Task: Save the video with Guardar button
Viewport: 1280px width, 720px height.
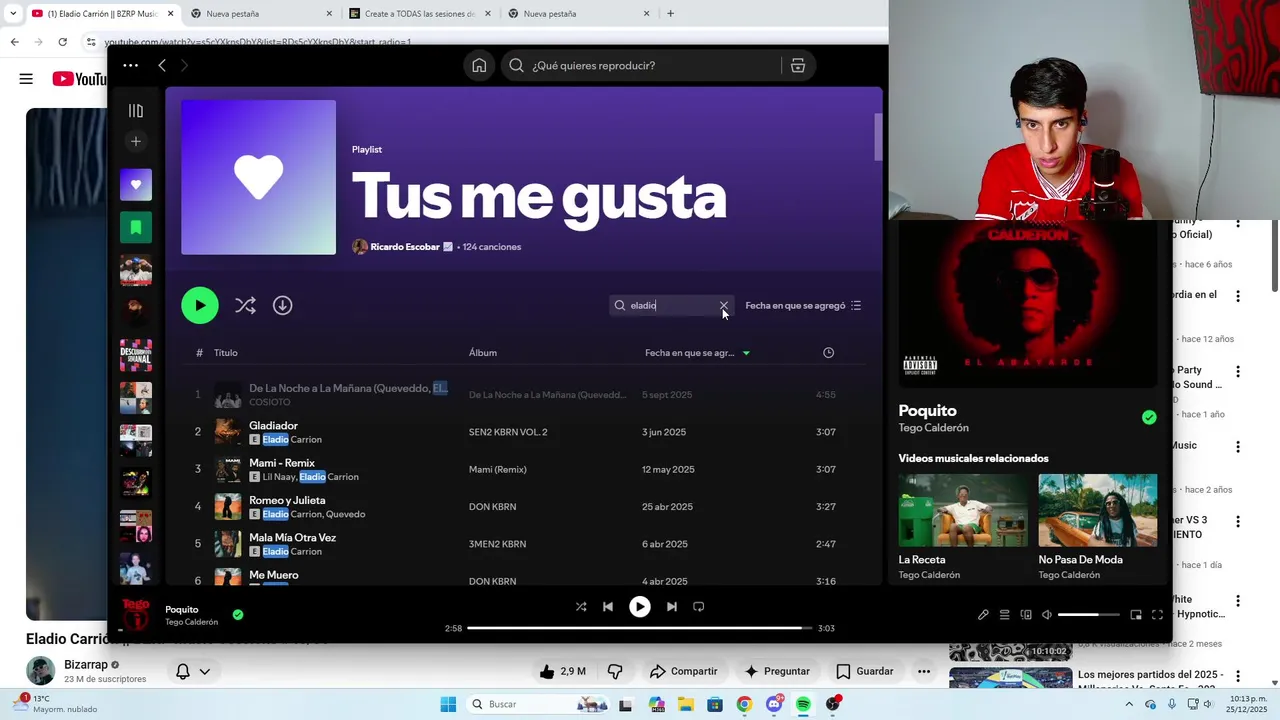Action: [x=864, y=671]
